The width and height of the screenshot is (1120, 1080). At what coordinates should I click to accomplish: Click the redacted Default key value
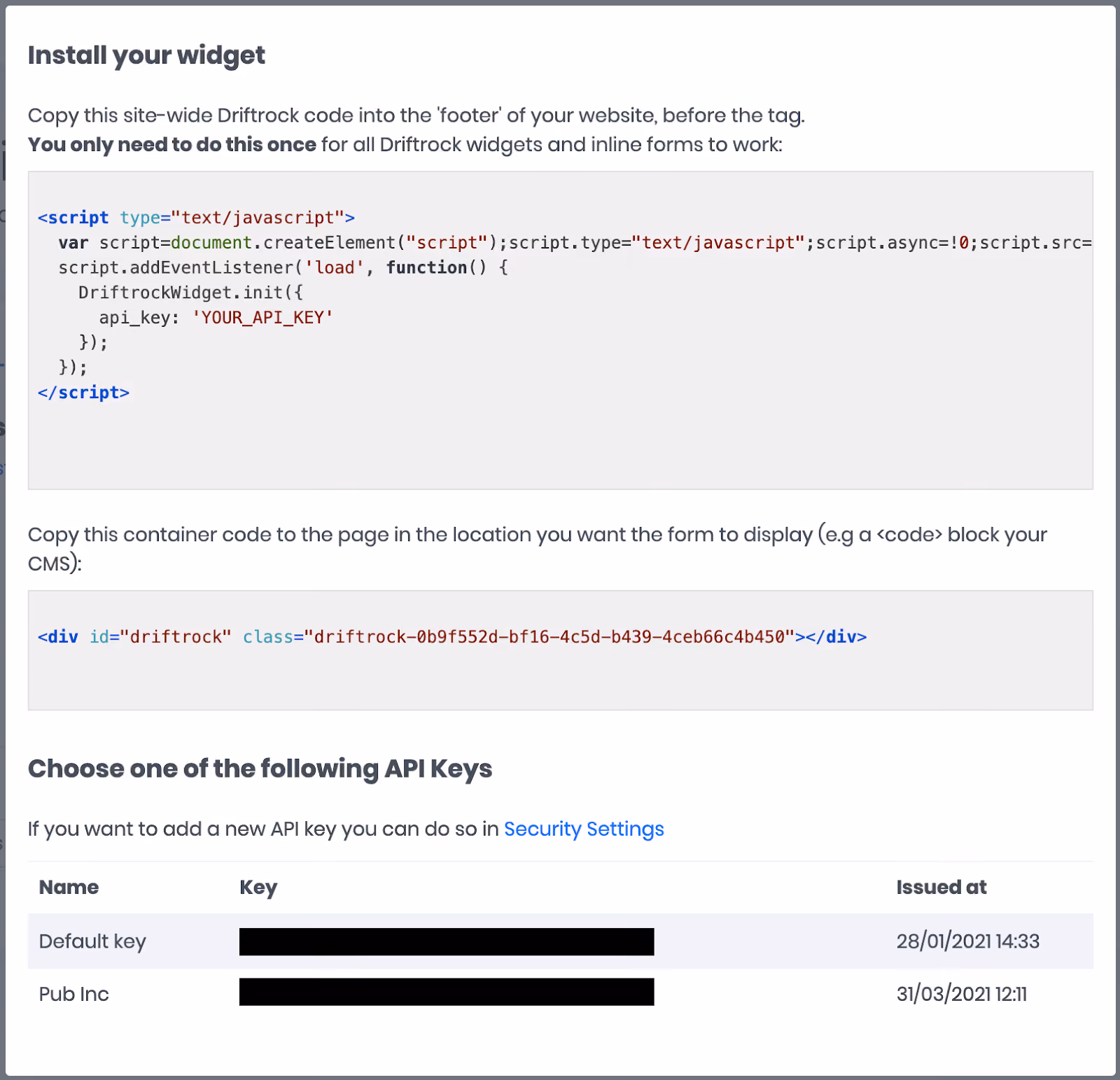click(x=447, y=941)
